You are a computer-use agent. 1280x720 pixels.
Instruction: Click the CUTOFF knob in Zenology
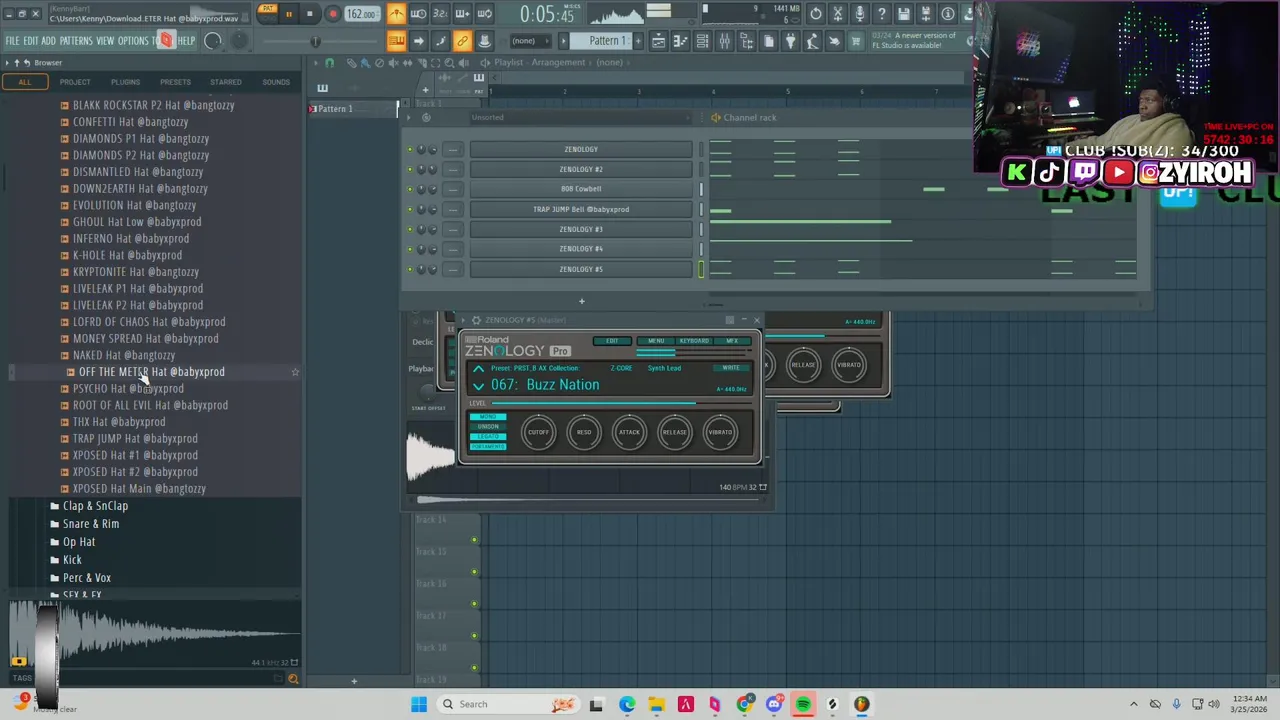539,432
